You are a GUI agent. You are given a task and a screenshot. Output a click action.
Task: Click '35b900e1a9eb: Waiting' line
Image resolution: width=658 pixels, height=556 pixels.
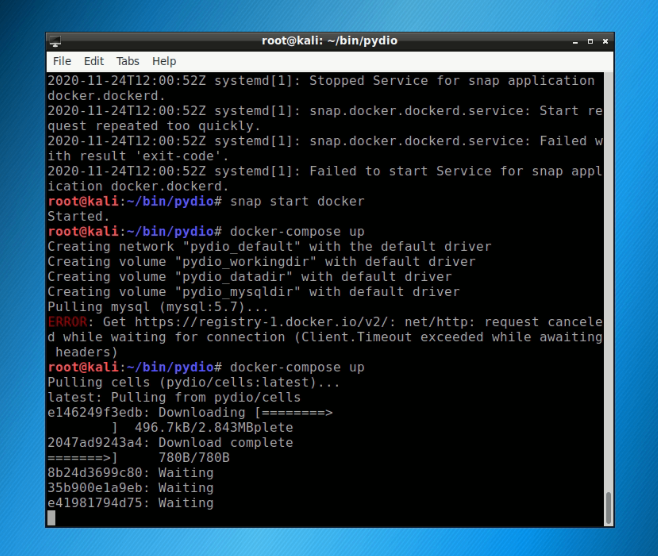131,488
